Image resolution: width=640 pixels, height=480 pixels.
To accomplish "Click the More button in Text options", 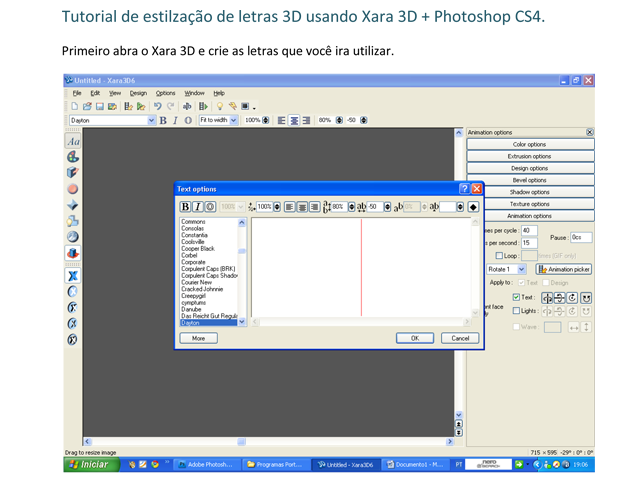I will (198, 338).
